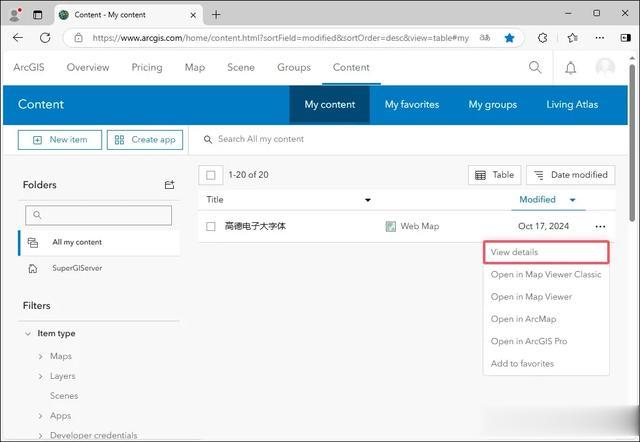Screen dimensions: 640x442
Task: Click the ArcGIS search magnifier icon
Action: pyautogui.click(x=535, y=67)
